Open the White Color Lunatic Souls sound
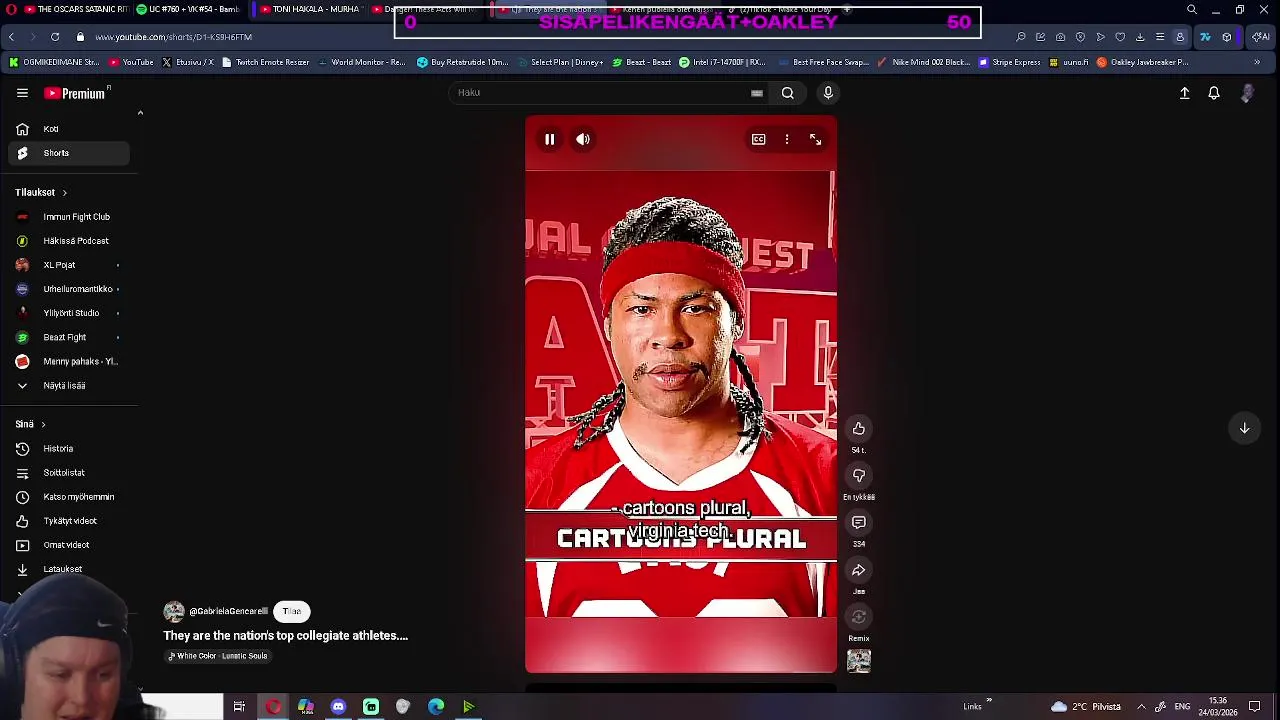The width and height of the screenshot is (1280, 720). [x=218, y=656]
